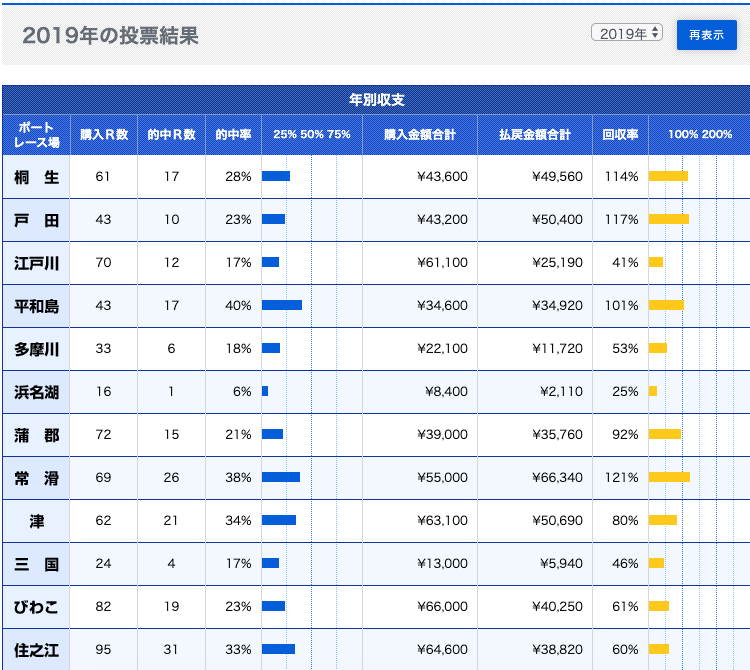
Task: Click the ¥38,820 payout for 住之江
Action: point(557,650)
